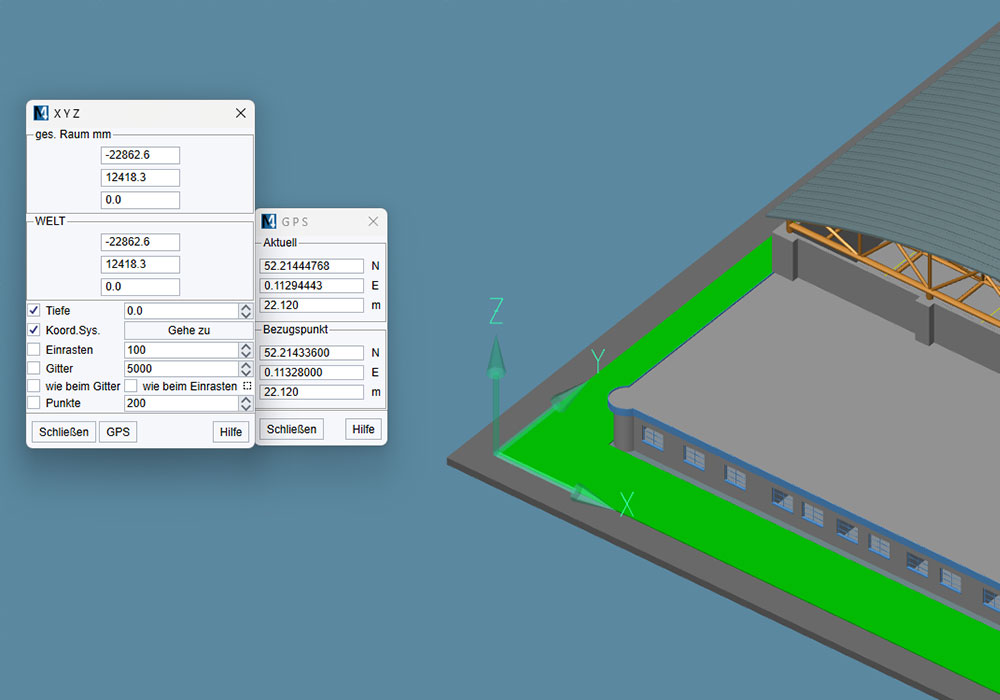This screenshot has width=1000, height=700.
Task: Tick the wie beim Gitter checkbox
Action: pos(34,386)
